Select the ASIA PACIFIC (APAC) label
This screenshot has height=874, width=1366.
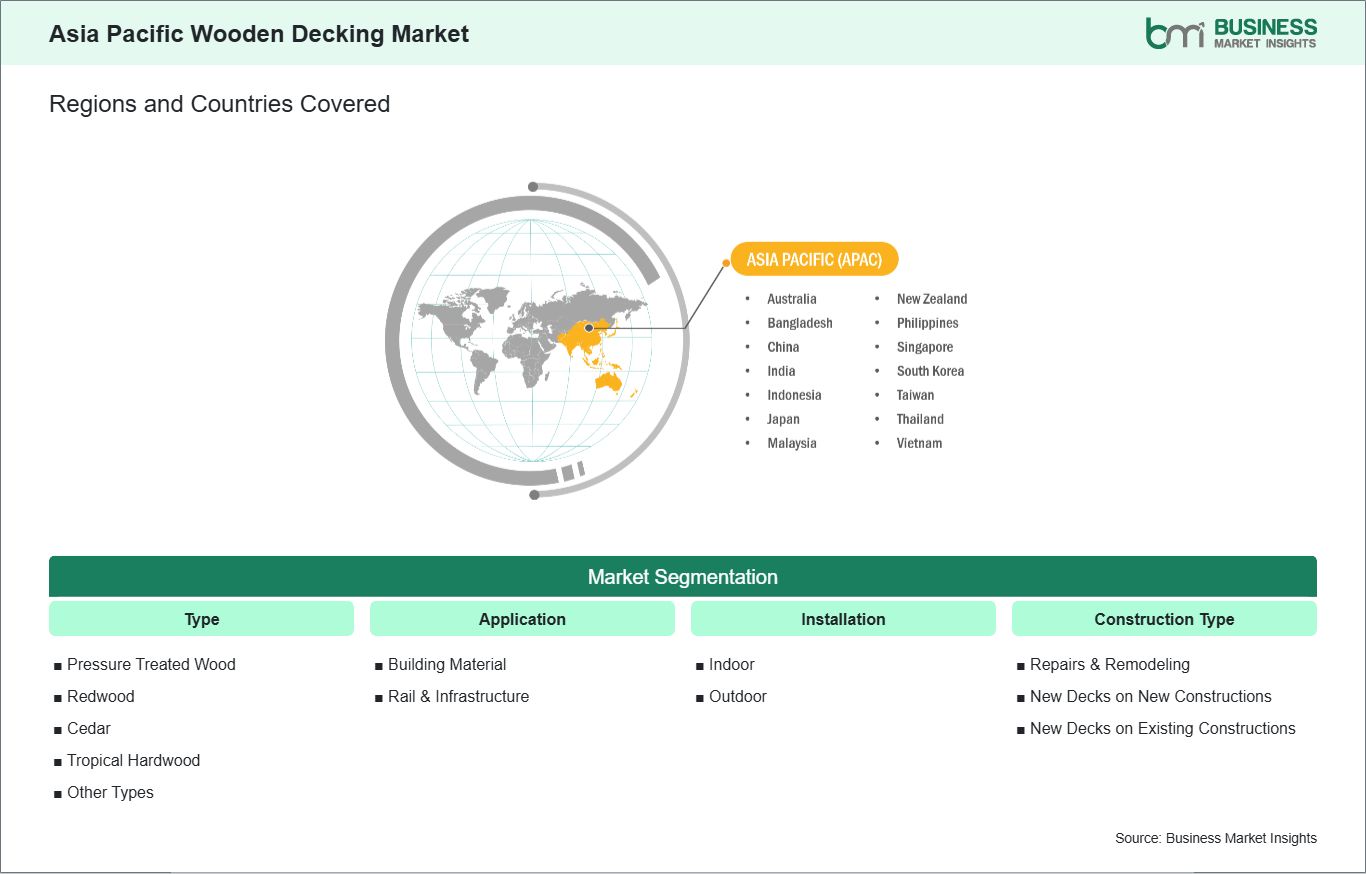tap(814, 259)
